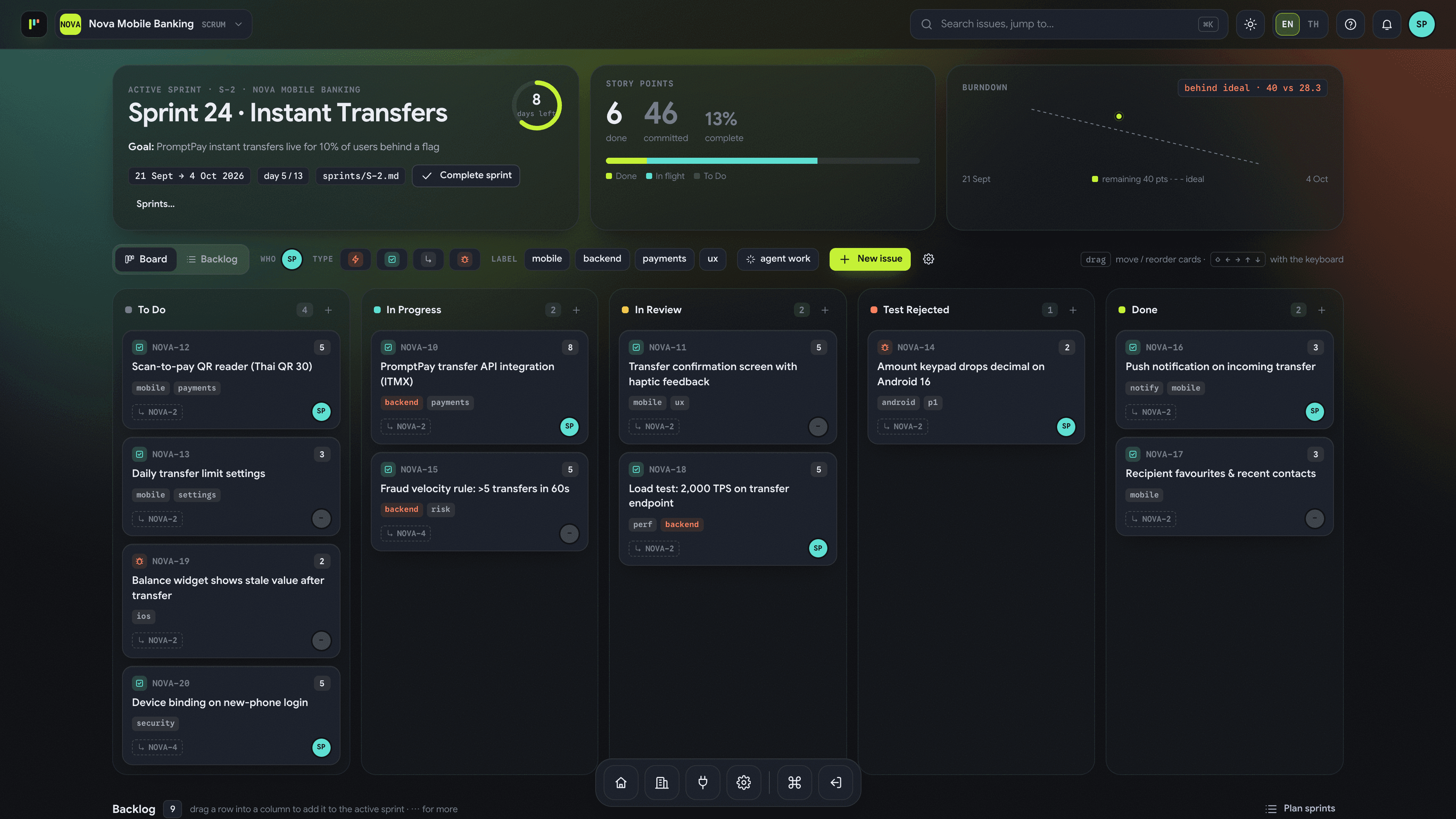
Task: Open the organization building icon in the dock
Action: [662, 782]
